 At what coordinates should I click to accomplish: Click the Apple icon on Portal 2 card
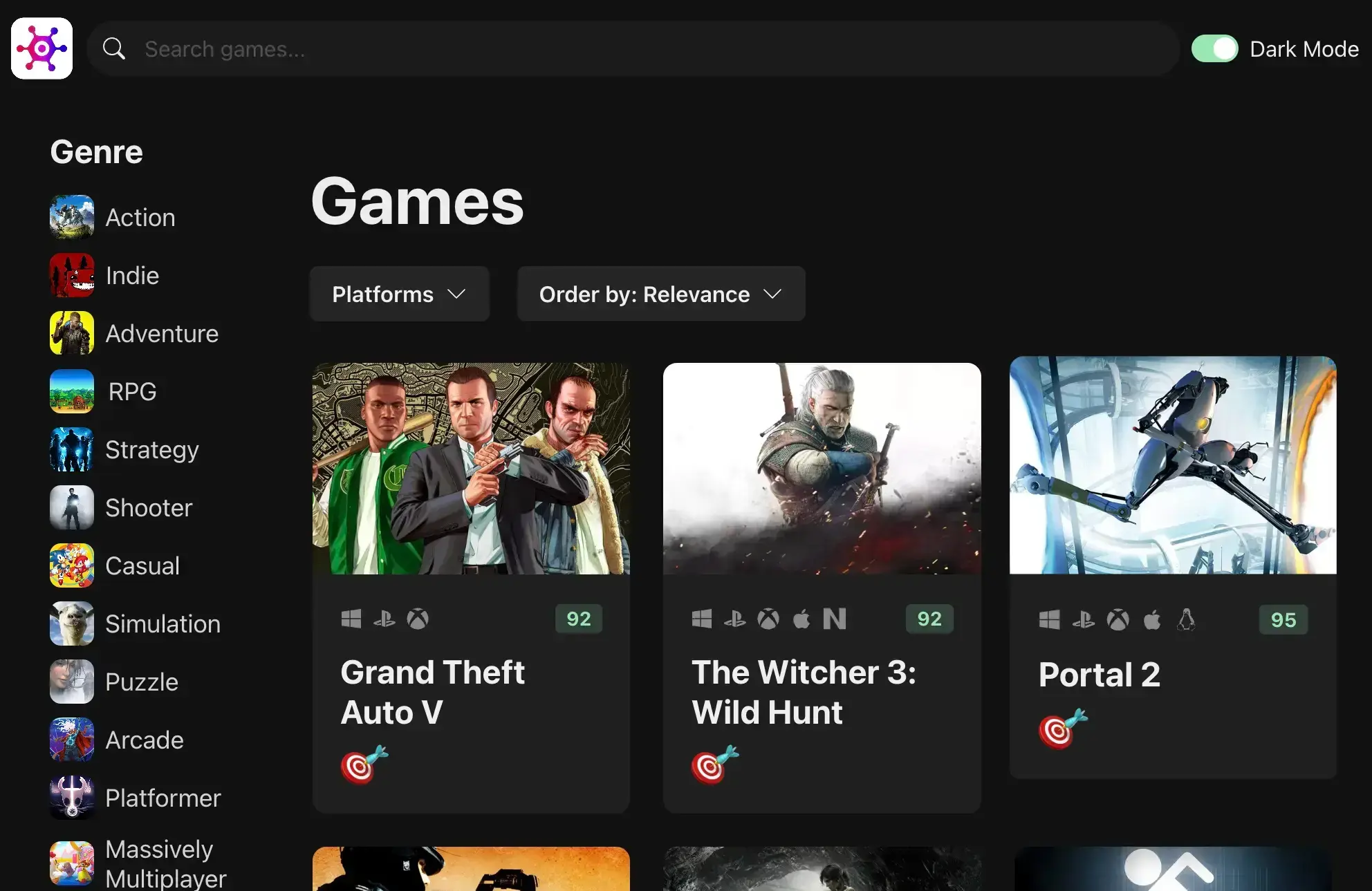point(1152,620)
